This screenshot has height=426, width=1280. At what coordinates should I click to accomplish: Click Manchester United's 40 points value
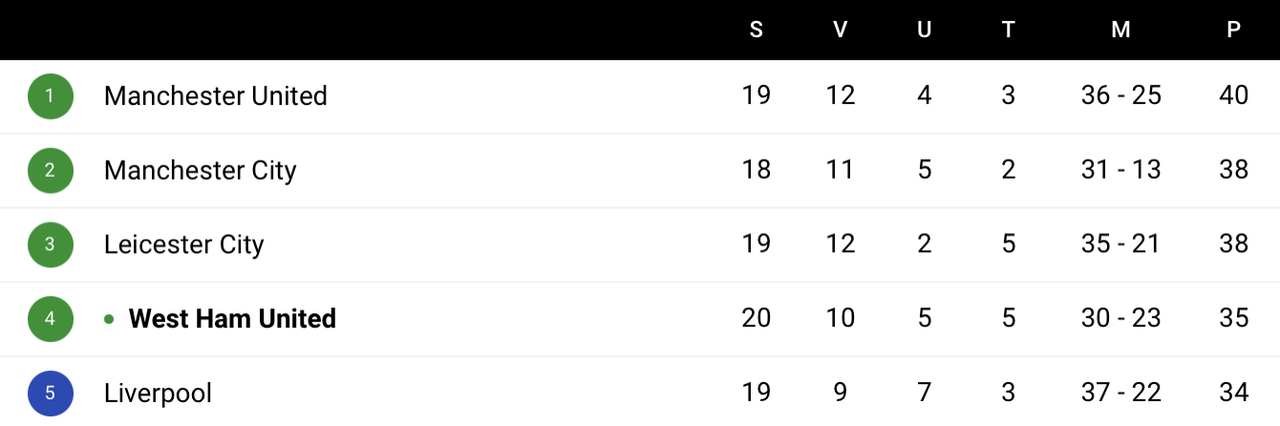click(x=1234, y=95)
